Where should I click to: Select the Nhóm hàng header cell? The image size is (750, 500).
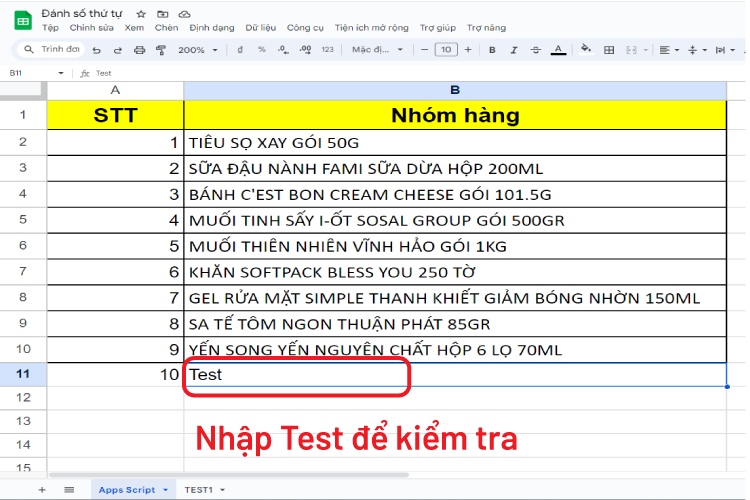455,115
